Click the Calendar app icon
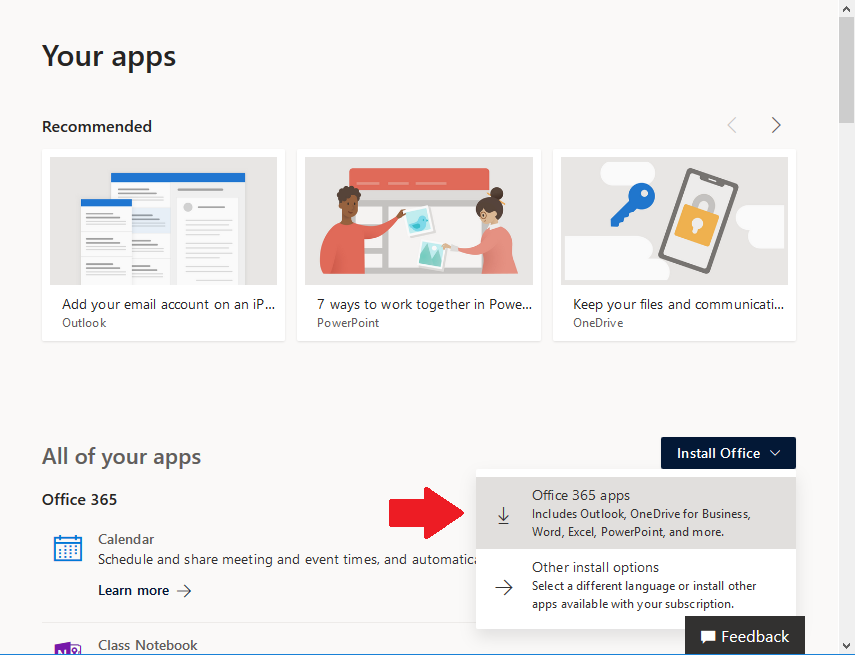This screenshot has height=655, width=855. [68, 548]
